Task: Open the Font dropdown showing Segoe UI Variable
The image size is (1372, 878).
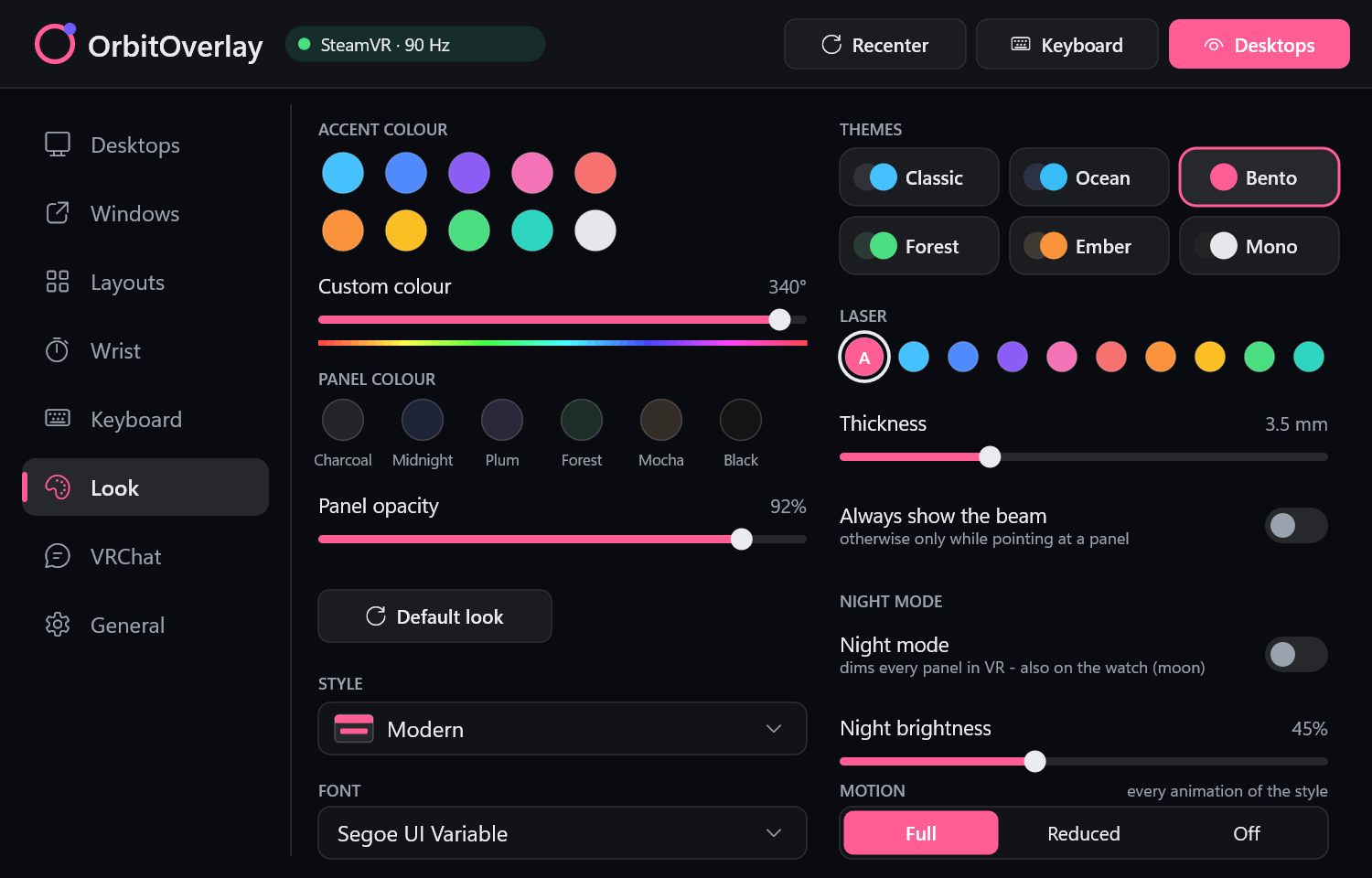Action: click(563, 833)
